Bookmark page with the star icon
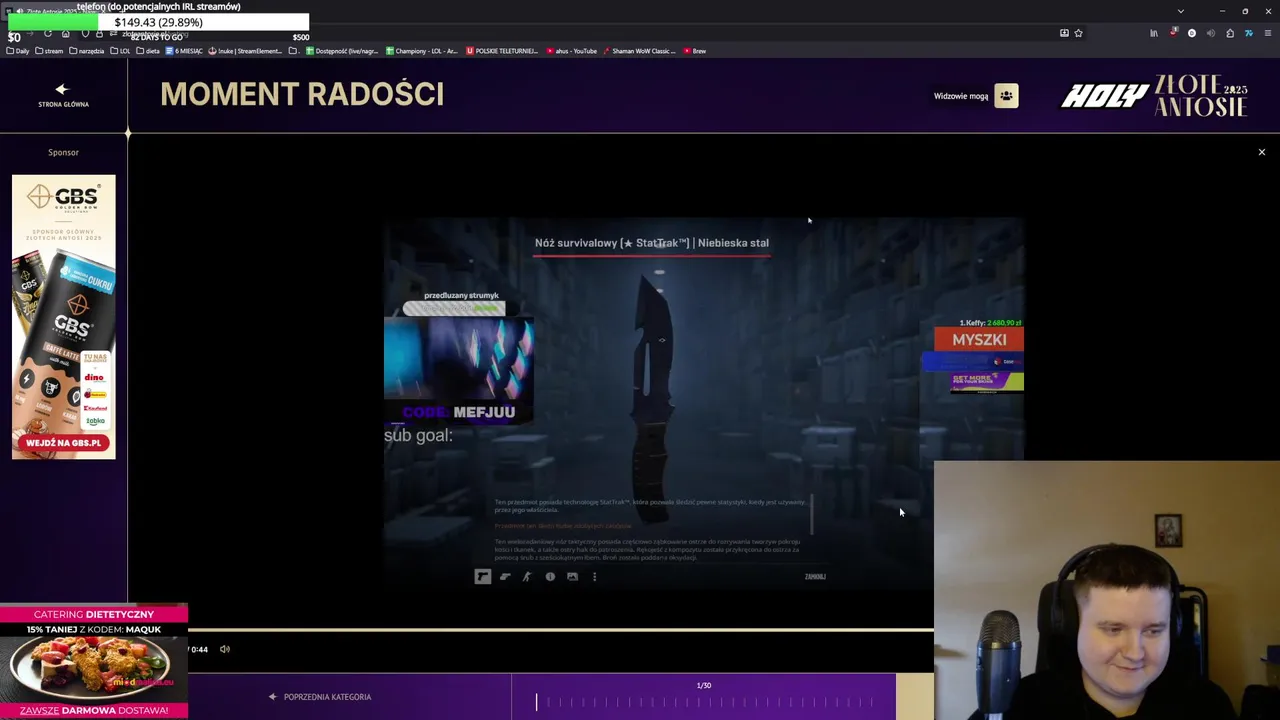The height and width of the screenshot is (720, 1280). (1078, 33)
